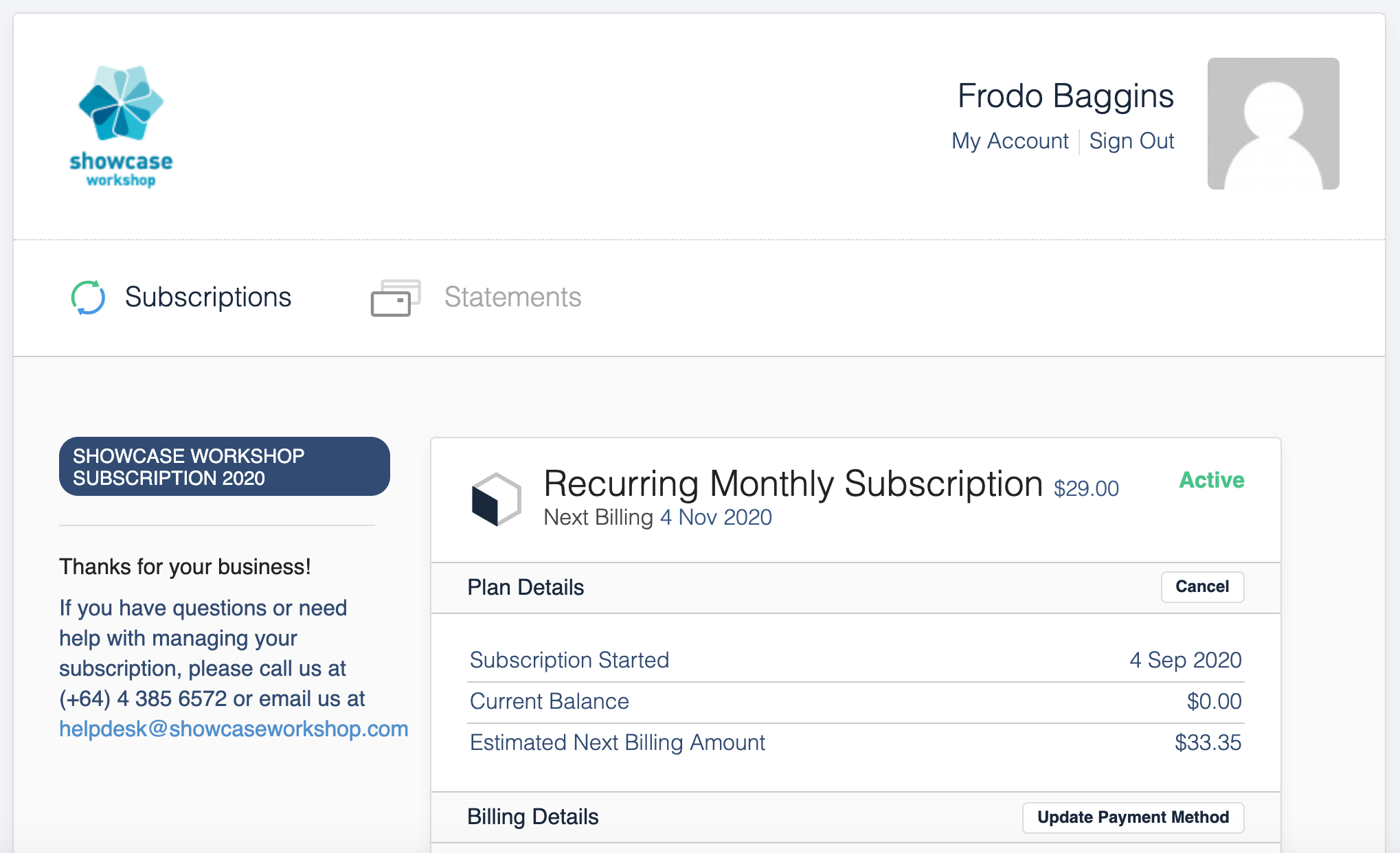Viewport: 1400px width, 853px height.
Task: Open the Subscriptions tab
Action: [x=207, y=297]
